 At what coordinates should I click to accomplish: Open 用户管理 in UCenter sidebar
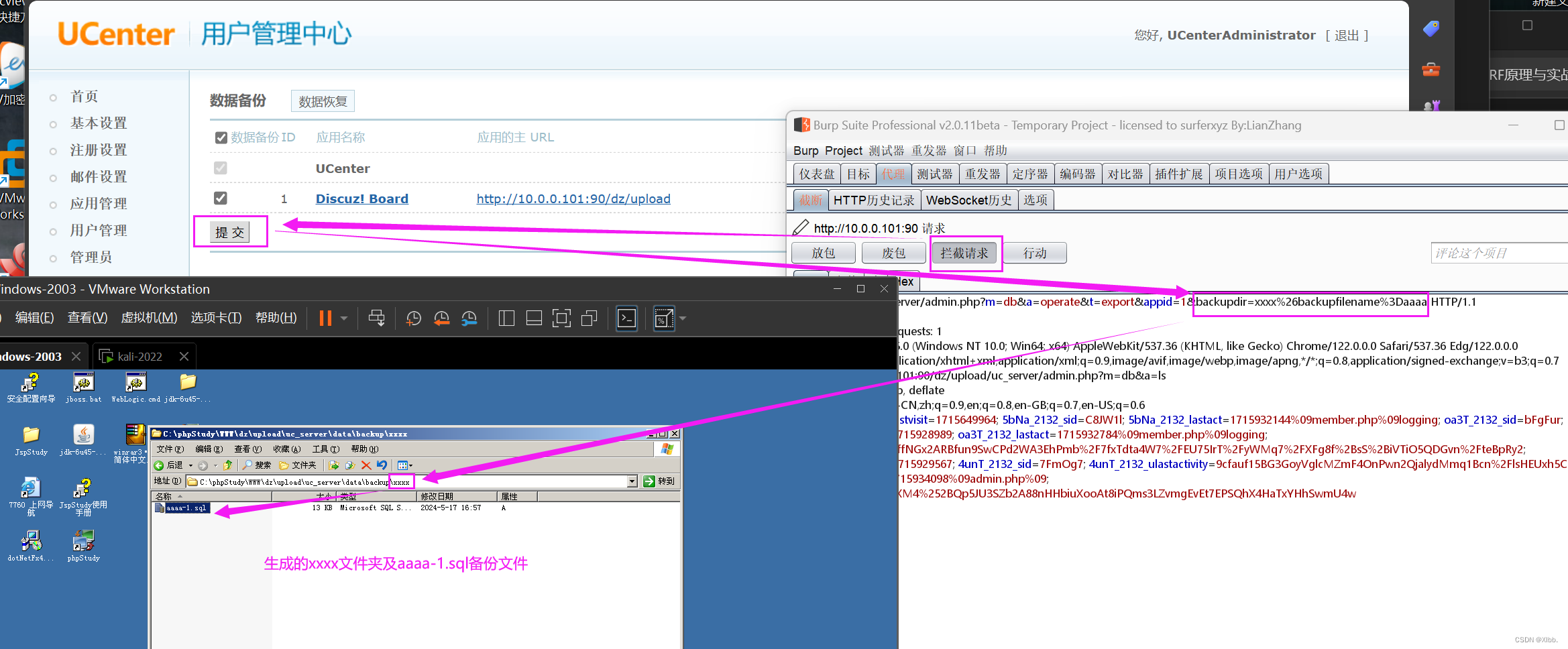(x=99, y=230)
